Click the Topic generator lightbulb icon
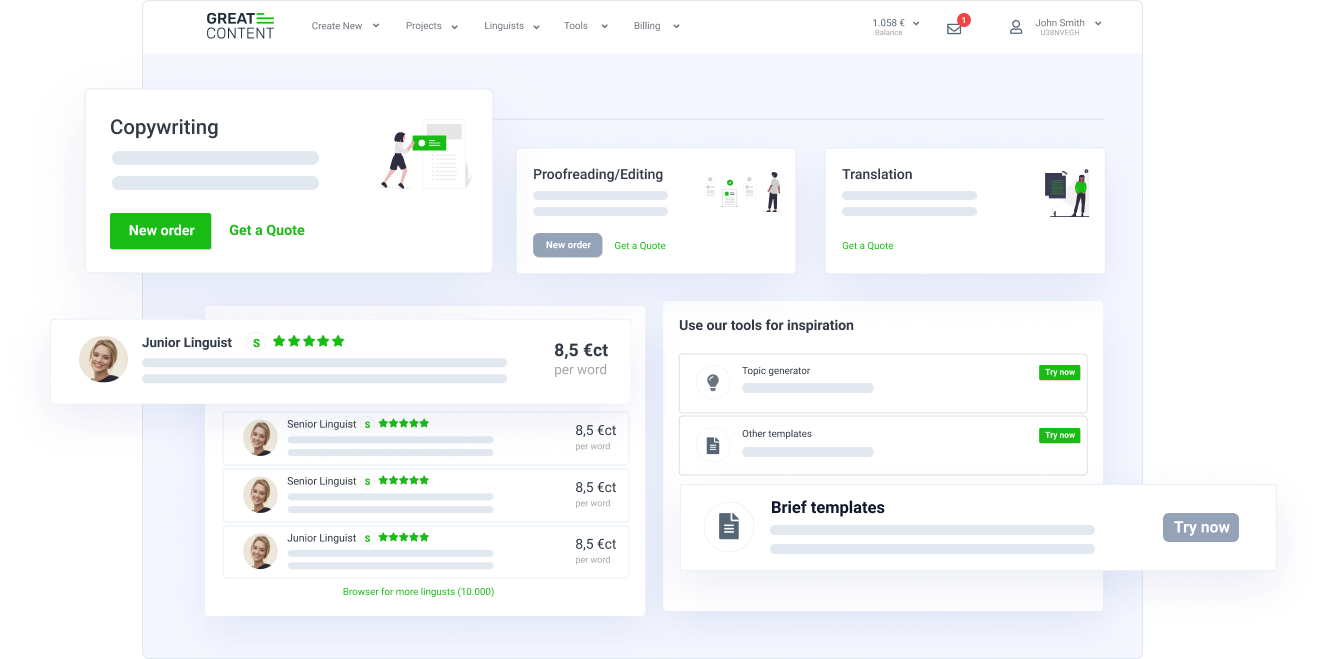 coord(713,382)
